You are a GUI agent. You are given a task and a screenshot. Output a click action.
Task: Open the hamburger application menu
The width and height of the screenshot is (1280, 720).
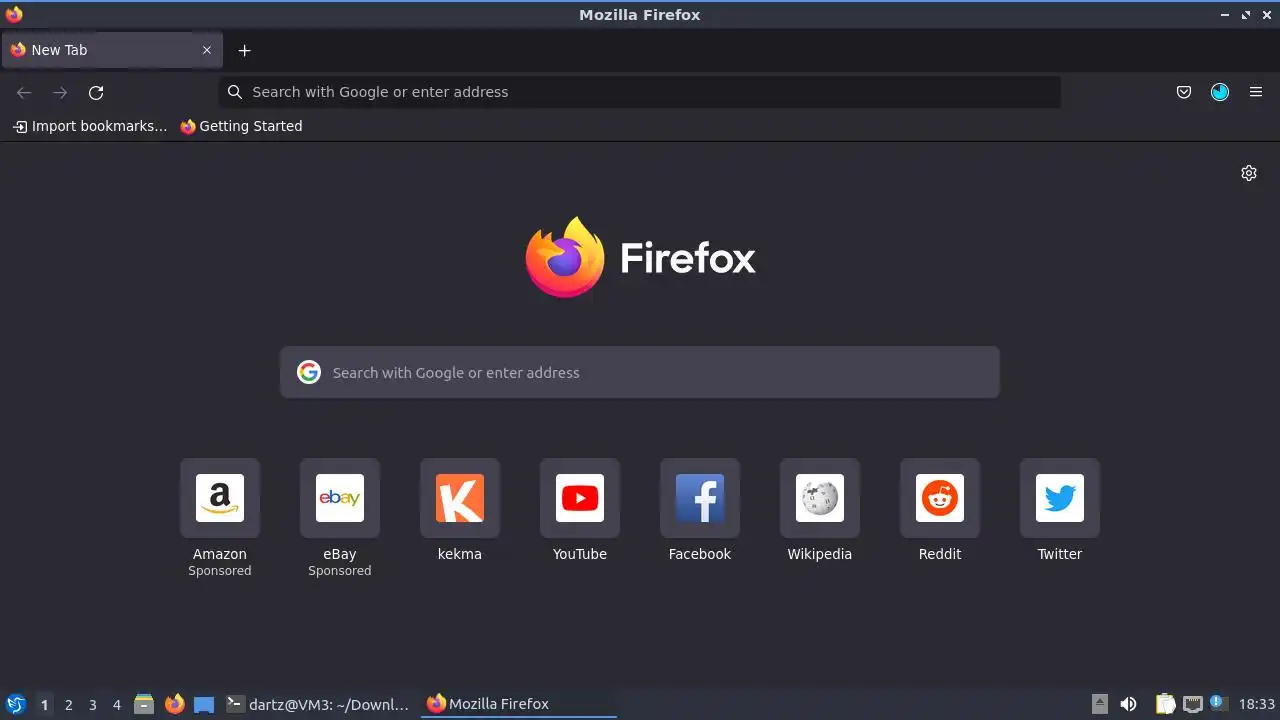tap(1256, 92)
